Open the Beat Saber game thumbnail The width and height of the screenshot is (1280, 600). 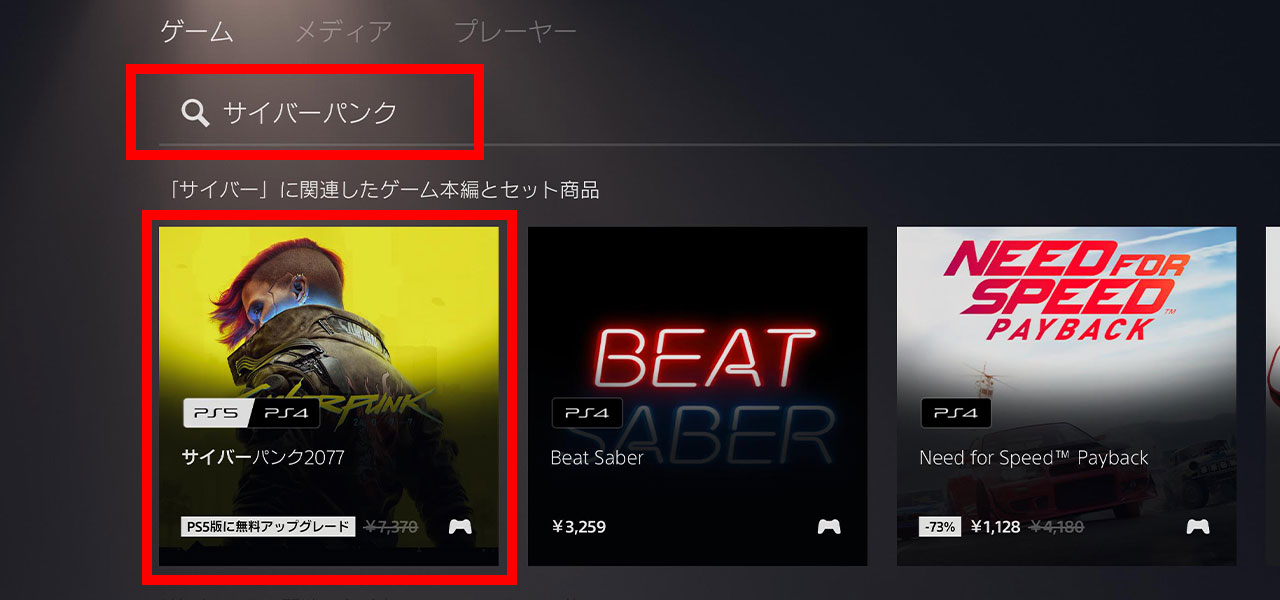[698, 396]
